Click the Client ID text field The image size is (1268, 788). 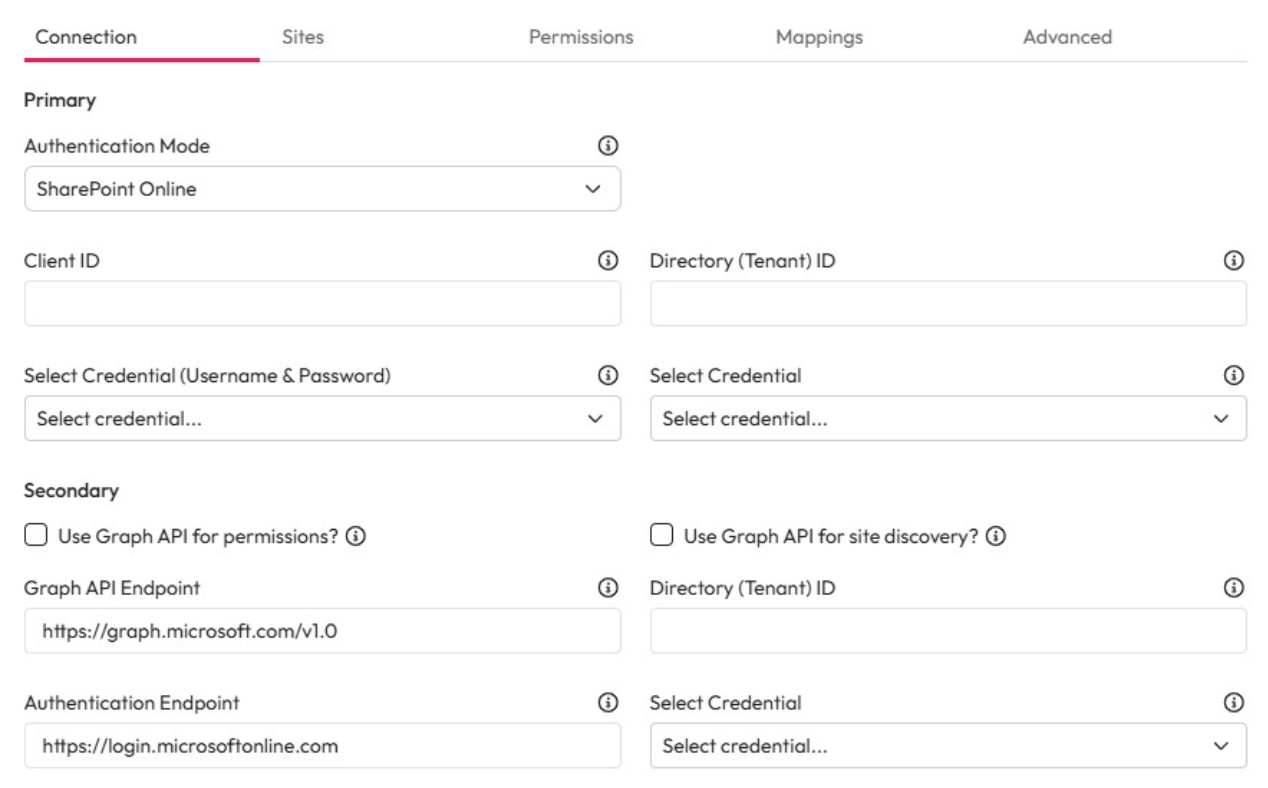click(x=322, y=303)
